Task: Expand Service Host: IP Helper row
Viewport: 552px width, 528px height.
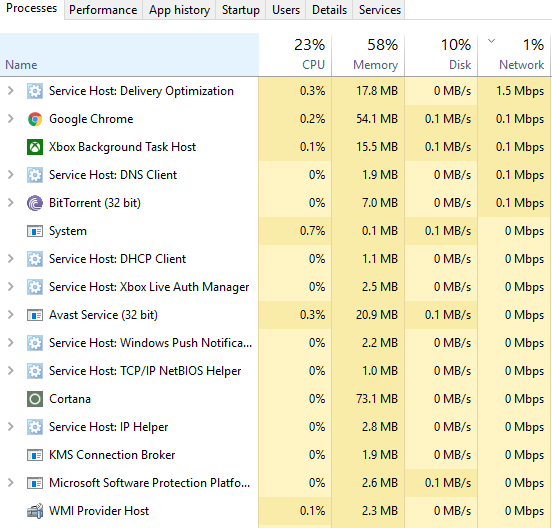Action: pyautogui.click(x=11, y=427)
